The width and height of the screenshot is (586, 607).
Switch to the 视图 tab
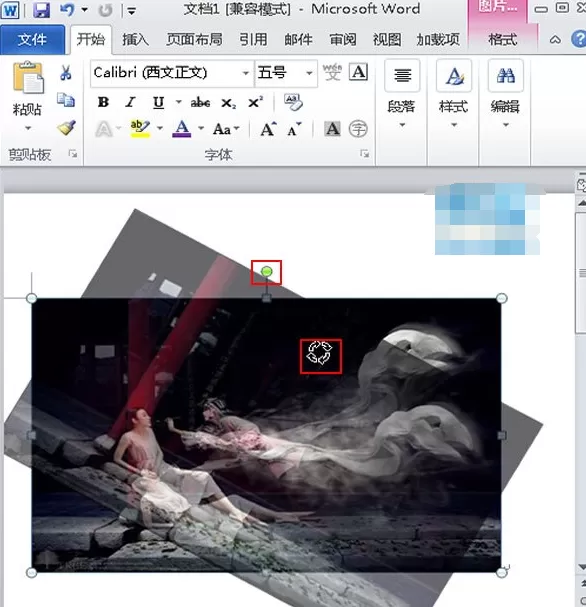(387, 39)
